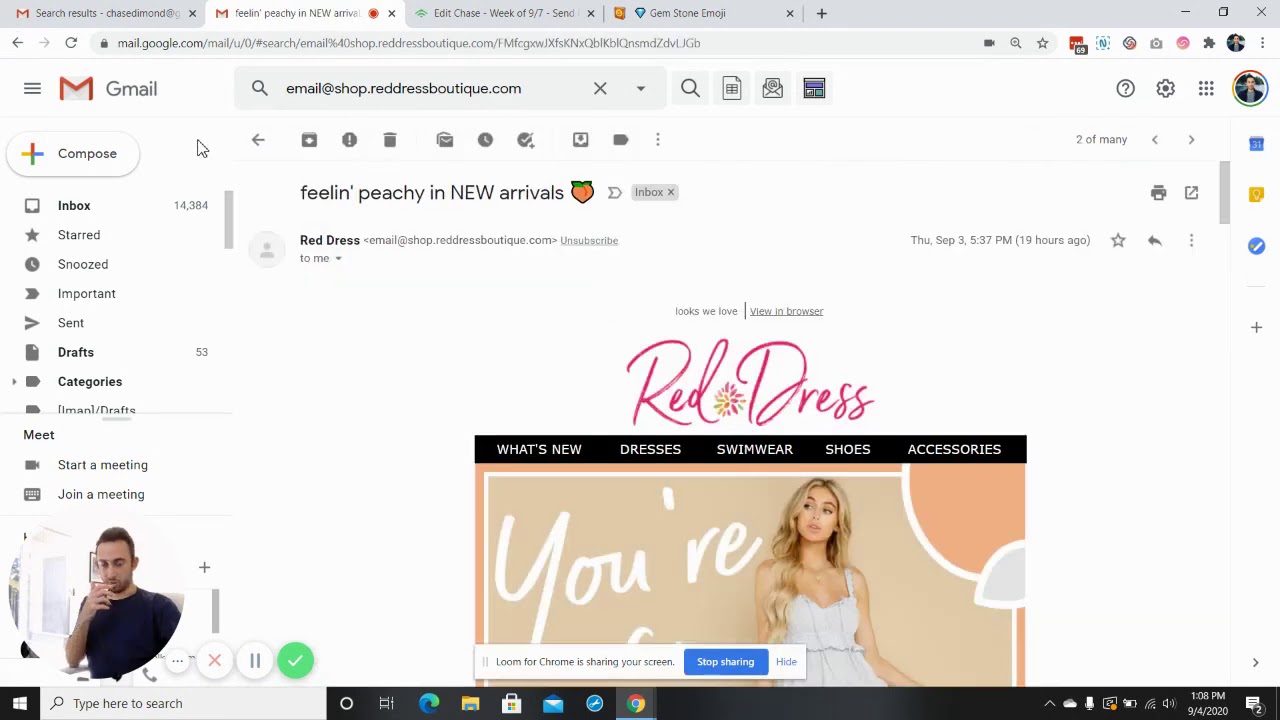Archive the open email
The image size is (1280, 720).
309,140
